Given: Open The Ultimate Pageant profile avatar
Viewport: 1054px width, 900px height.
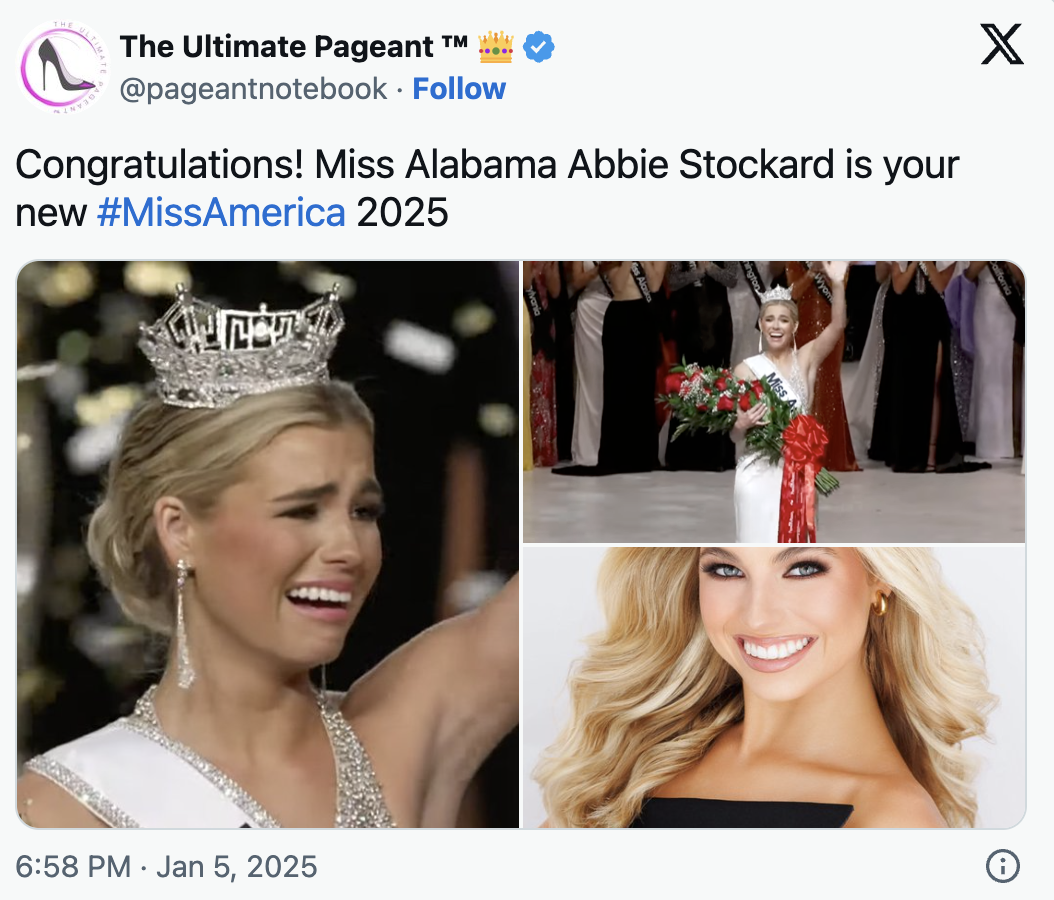Looking at the screenshot, I should click(62, 65).
